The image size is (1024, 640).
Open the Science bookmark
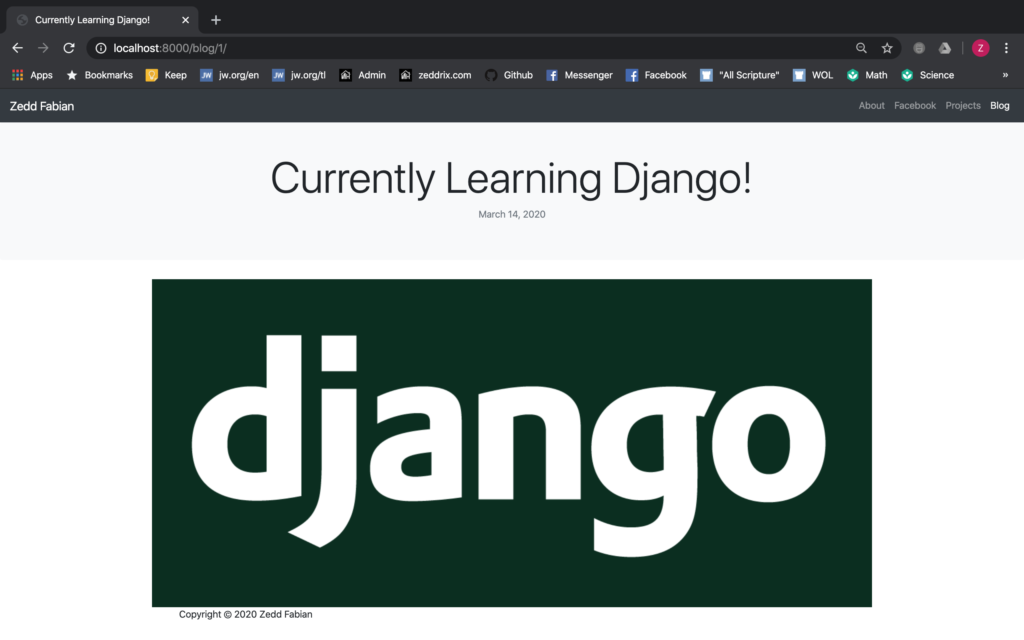(928, 75)
